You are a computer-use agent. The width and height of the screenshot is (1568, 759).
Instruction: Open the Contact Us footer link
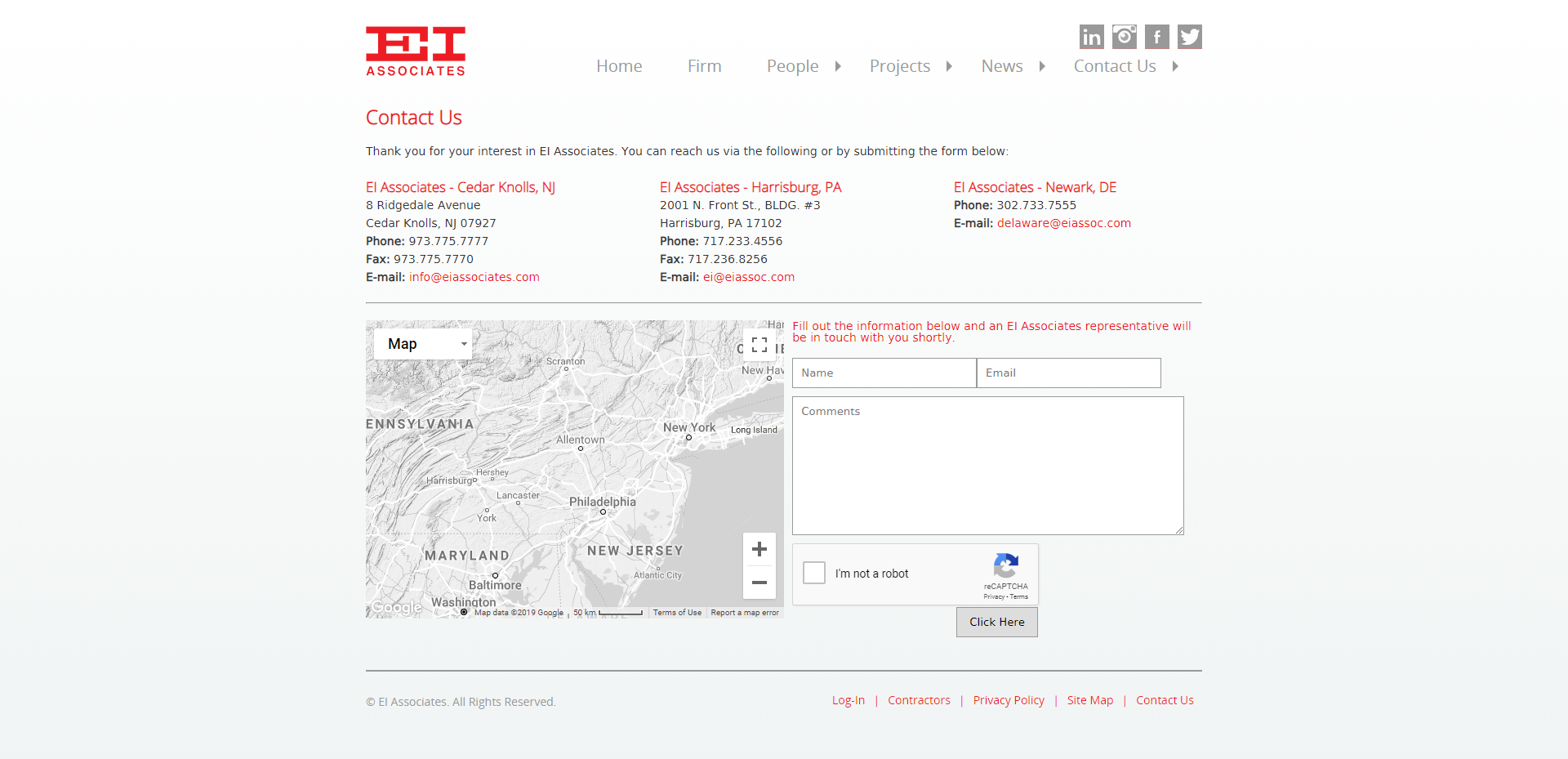1165,700
